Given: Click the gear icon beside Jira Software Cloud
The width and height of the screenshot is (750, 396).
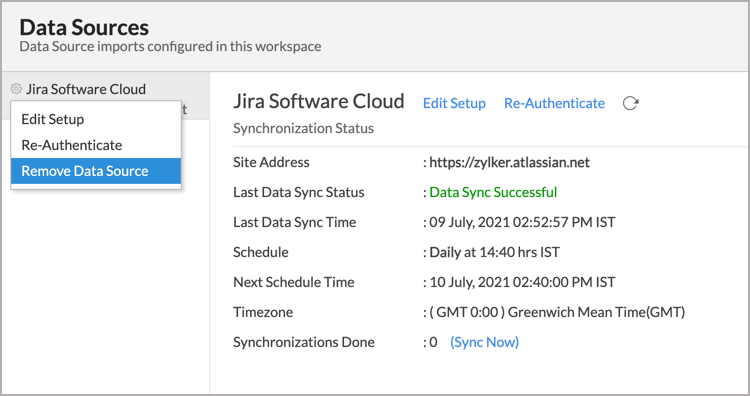Looking at the screenshot, I should 16,89.
